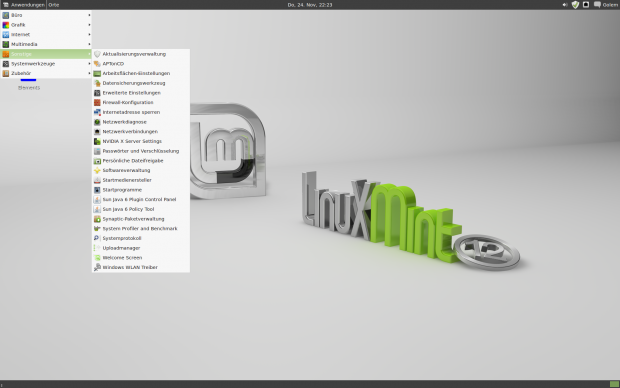Click the Persönliche Dateifreigabe folder icon
620x388 pixels.
click(x=97, y=161)
